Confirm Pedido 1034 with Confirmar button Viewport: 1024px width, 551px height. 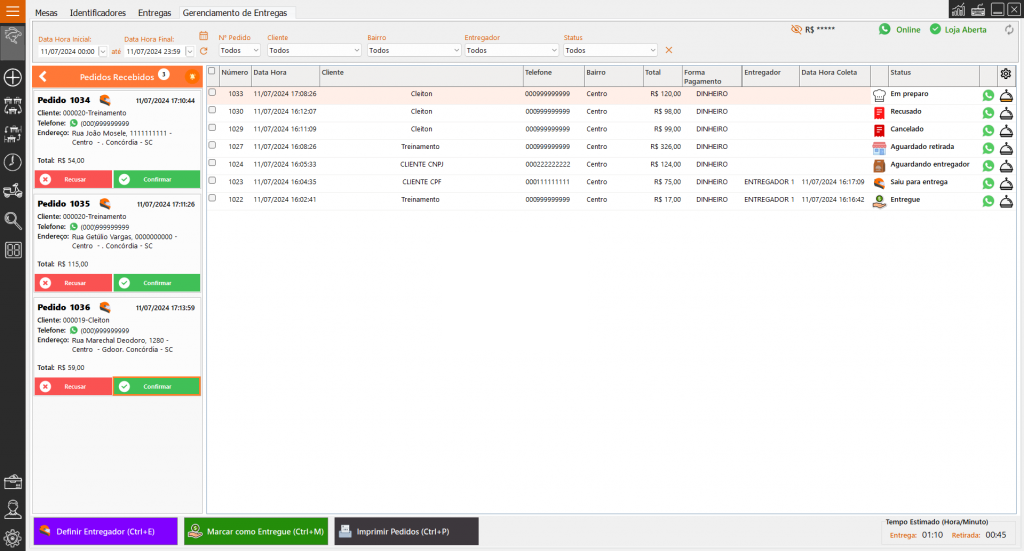point(157,179)
